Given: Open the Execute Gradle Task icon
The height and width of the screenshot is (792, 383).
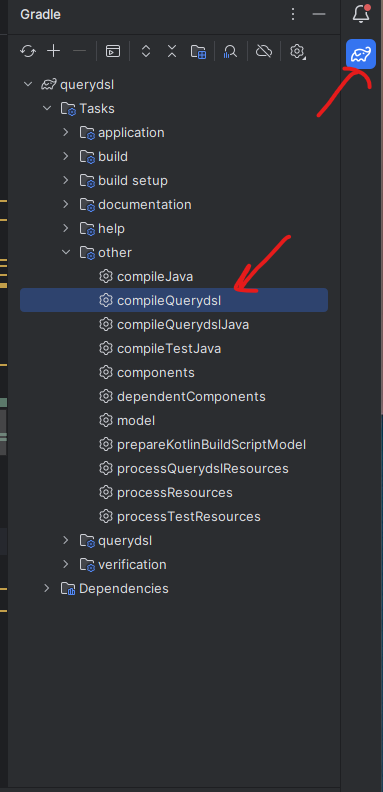Looking at the screenshot, I should pos(113,51).
